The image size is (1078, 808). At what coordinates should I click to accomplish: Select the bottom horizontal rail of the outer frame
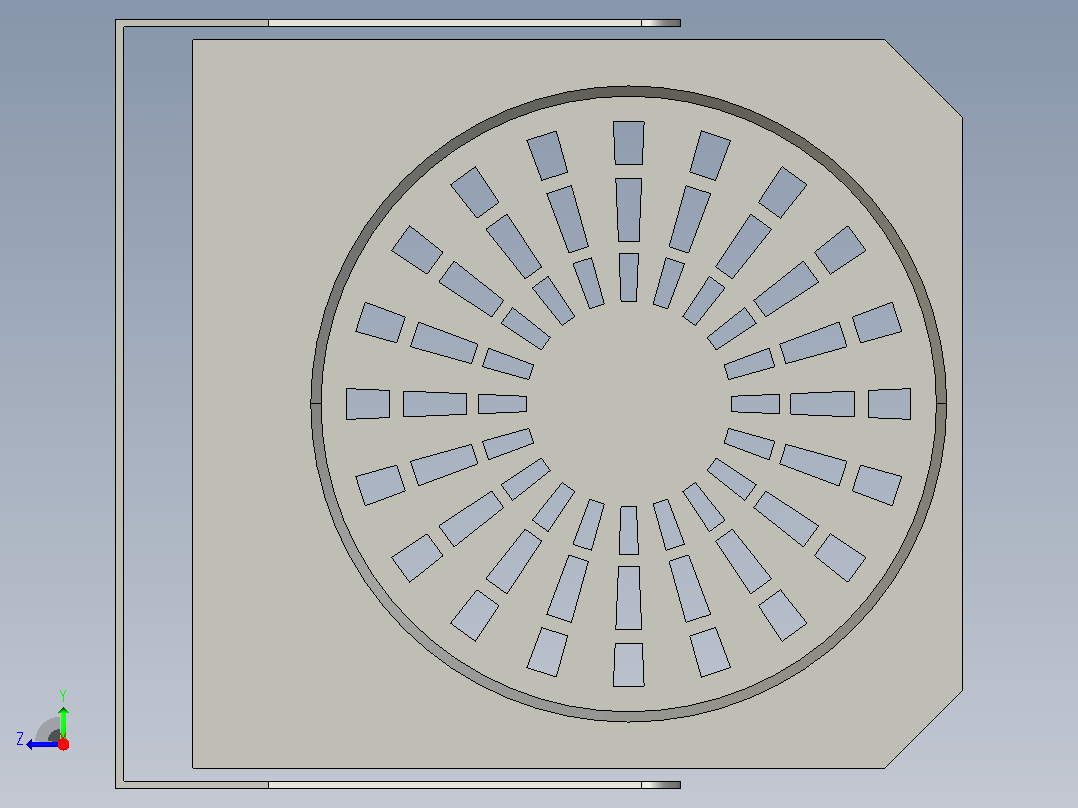398,785
